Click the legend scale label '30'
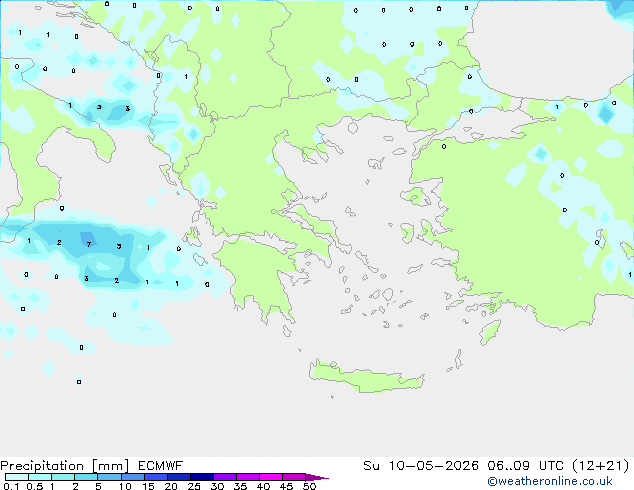The height and width of the screenshot is (490, 634). pyautogui.click(x=217, y=486)
